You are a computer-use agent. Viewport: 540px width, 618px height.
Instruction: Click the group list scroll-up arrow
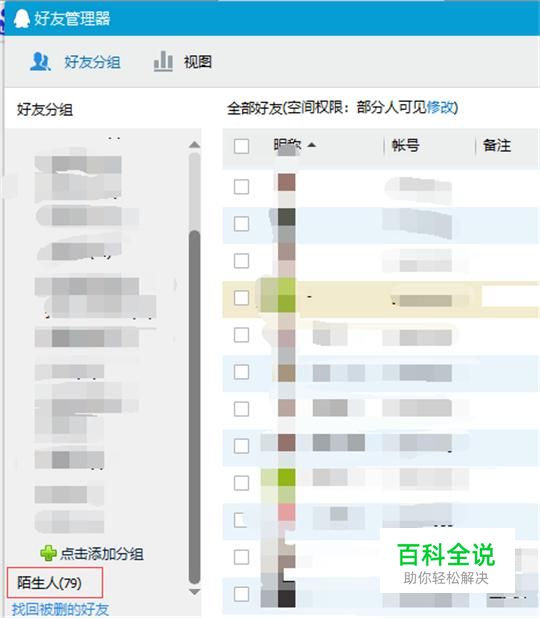click(x=194, y=145)
